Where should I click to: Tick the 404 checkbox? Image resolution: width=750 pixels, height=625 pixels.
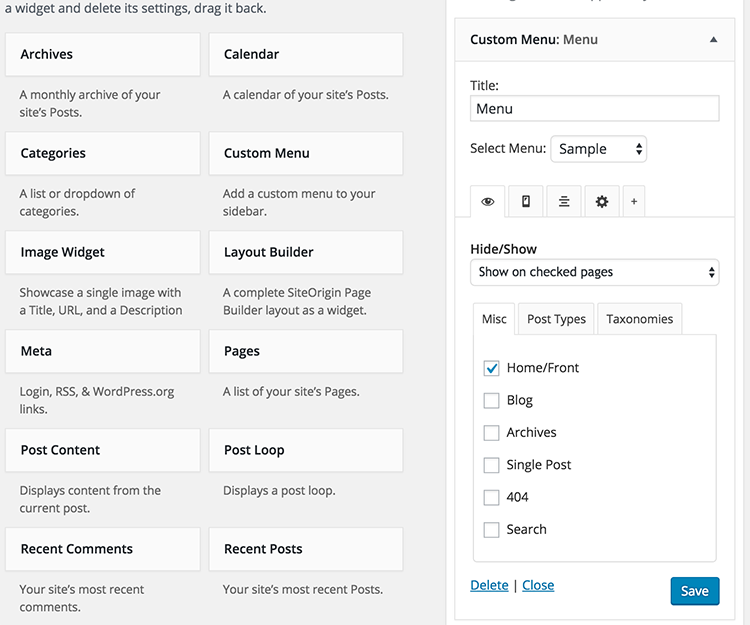point(491,497)
